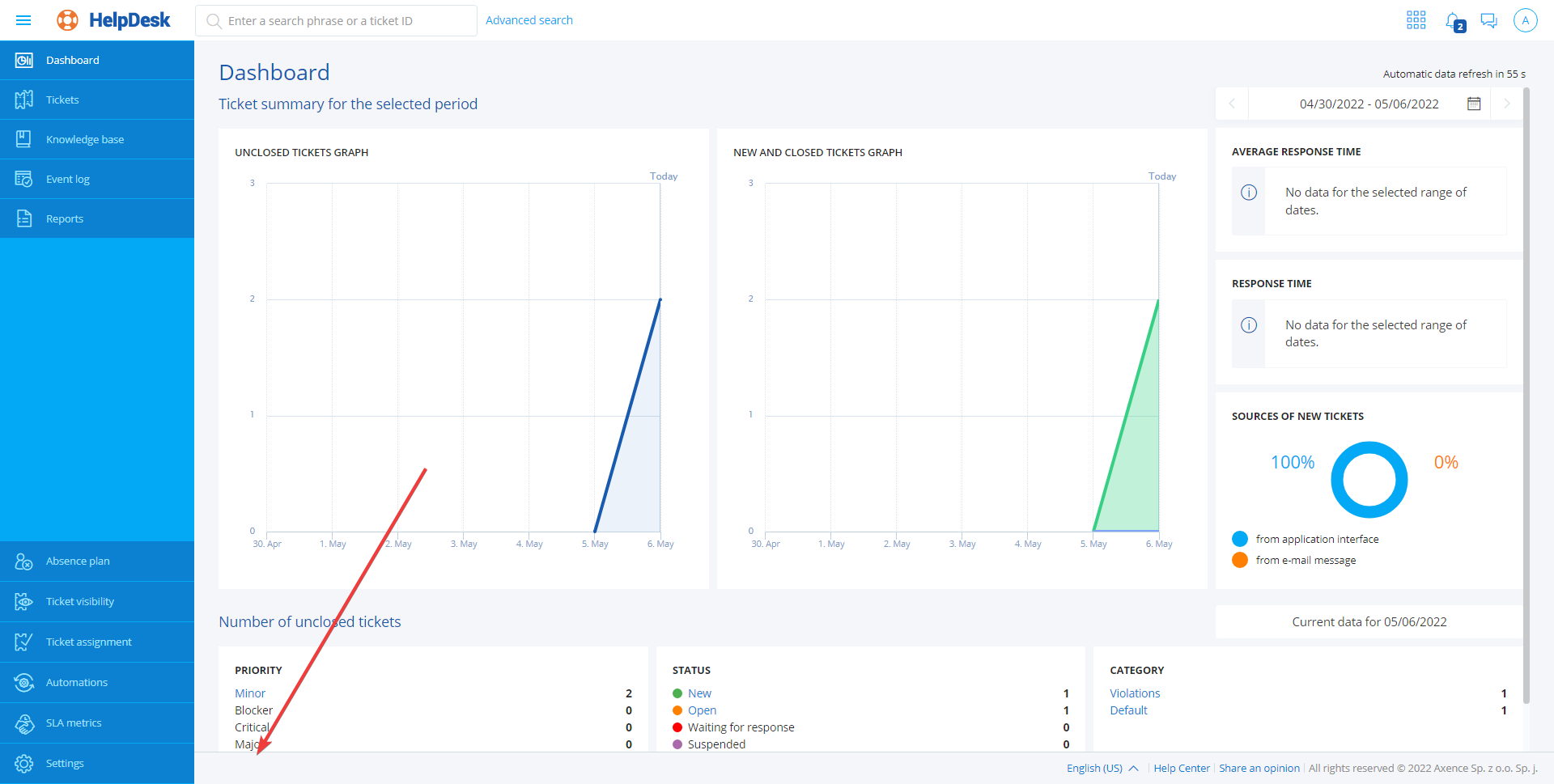This screenshot has height=784, width=1554.
Task: Go to the next date period arrow
Action: pyautogui.click(x=1506, y=104)
